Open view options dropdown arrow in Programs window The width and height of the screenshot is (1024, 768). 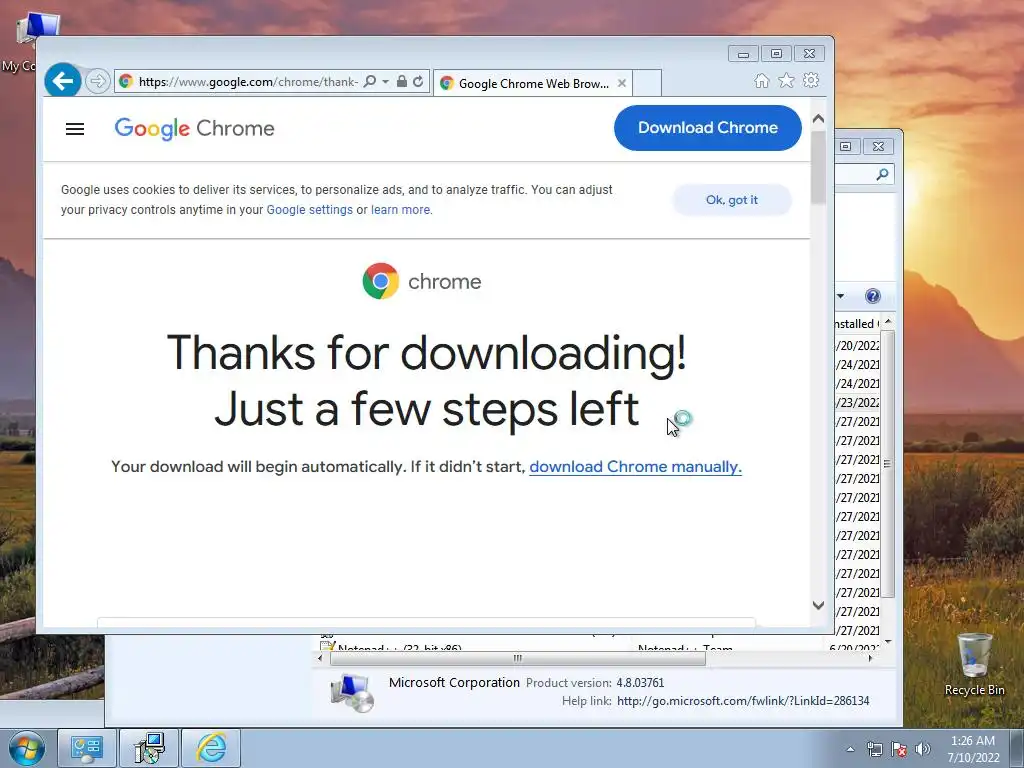point(840,296)
